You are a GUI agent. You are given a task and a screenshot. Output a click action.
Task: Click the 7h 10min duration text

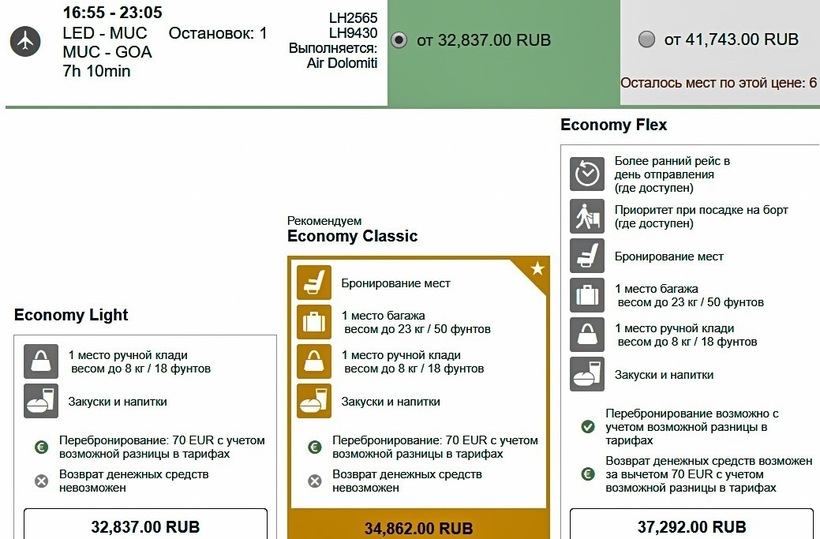coord(96,71)
